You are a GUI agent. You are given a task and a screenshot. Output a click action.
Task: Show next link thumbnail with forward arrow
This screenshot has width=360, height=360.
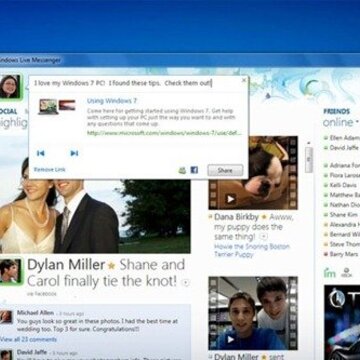click(74, 153)
